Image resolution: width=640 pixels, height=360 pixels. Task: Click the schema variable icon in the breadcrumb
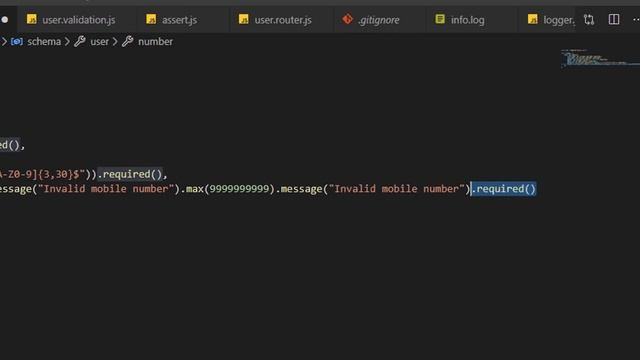17,42
